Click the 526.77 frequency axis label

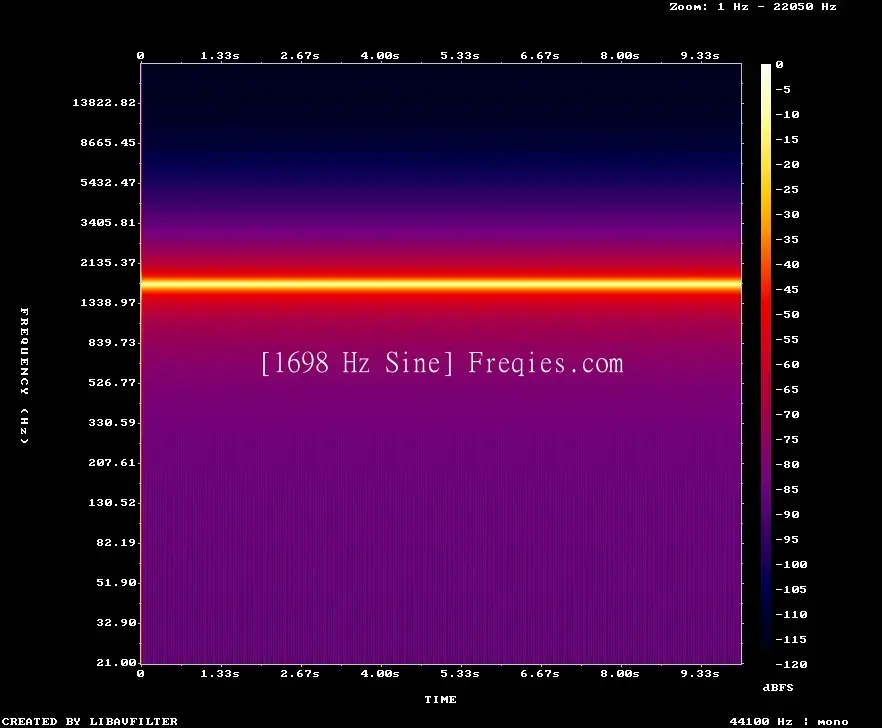click(112, 382)
